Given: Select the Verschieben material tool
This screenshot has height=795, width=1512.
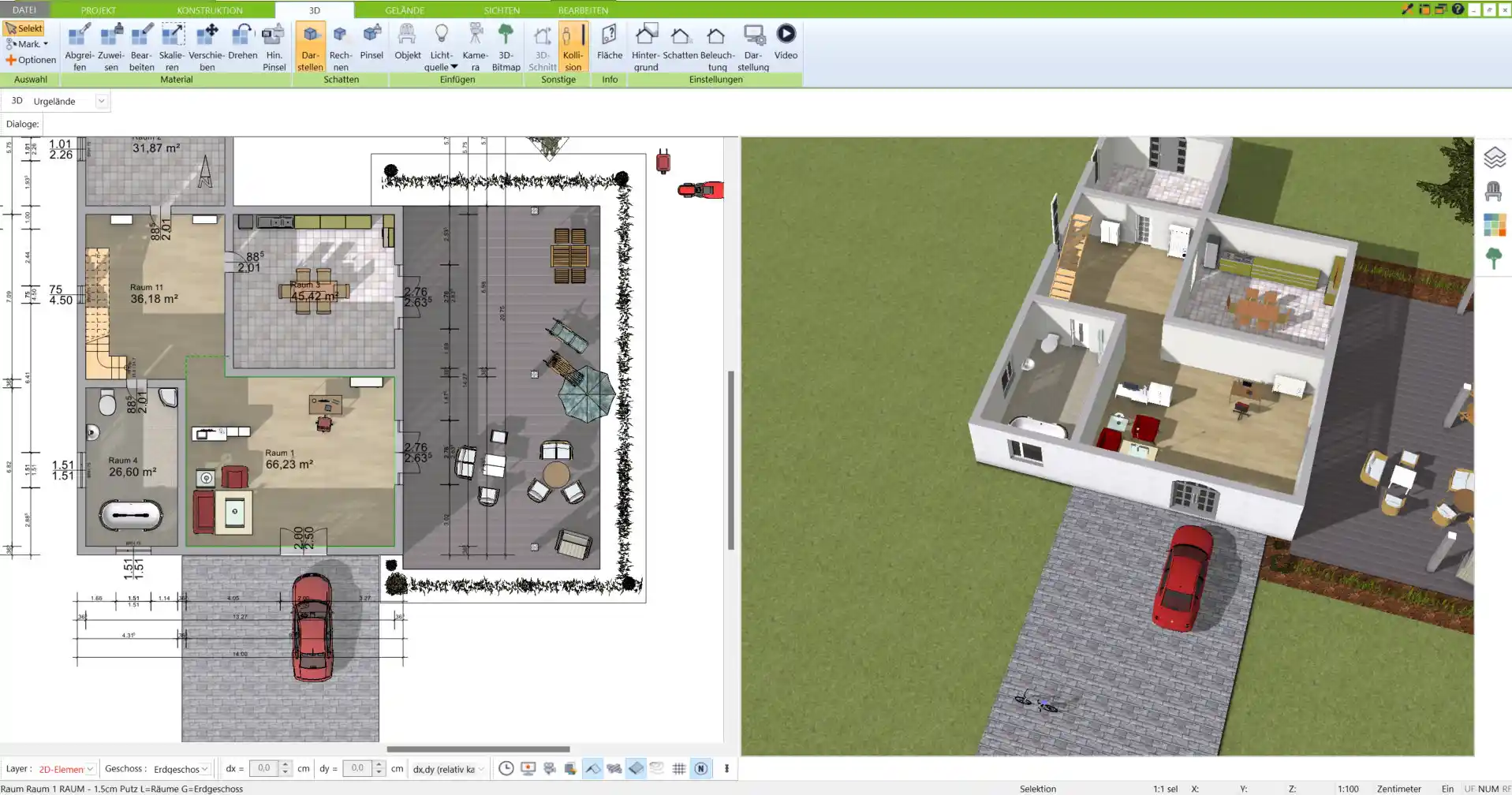Looking at the screenshot, I should 207,47.
